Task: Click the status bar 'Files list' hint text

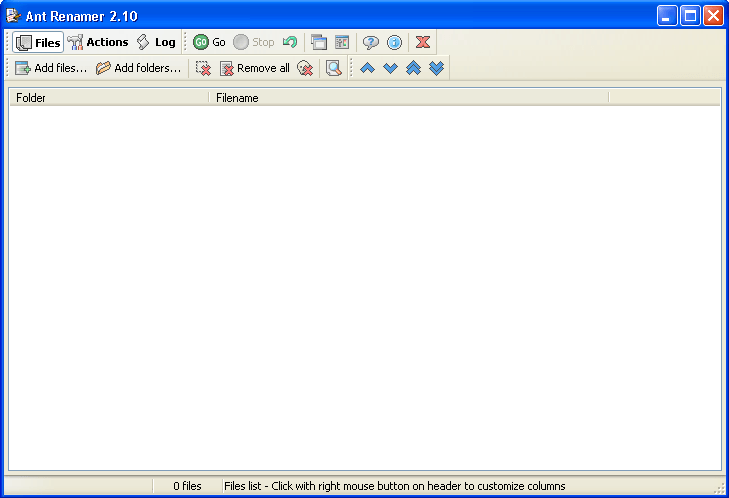Action: click(x=395, y=486)
